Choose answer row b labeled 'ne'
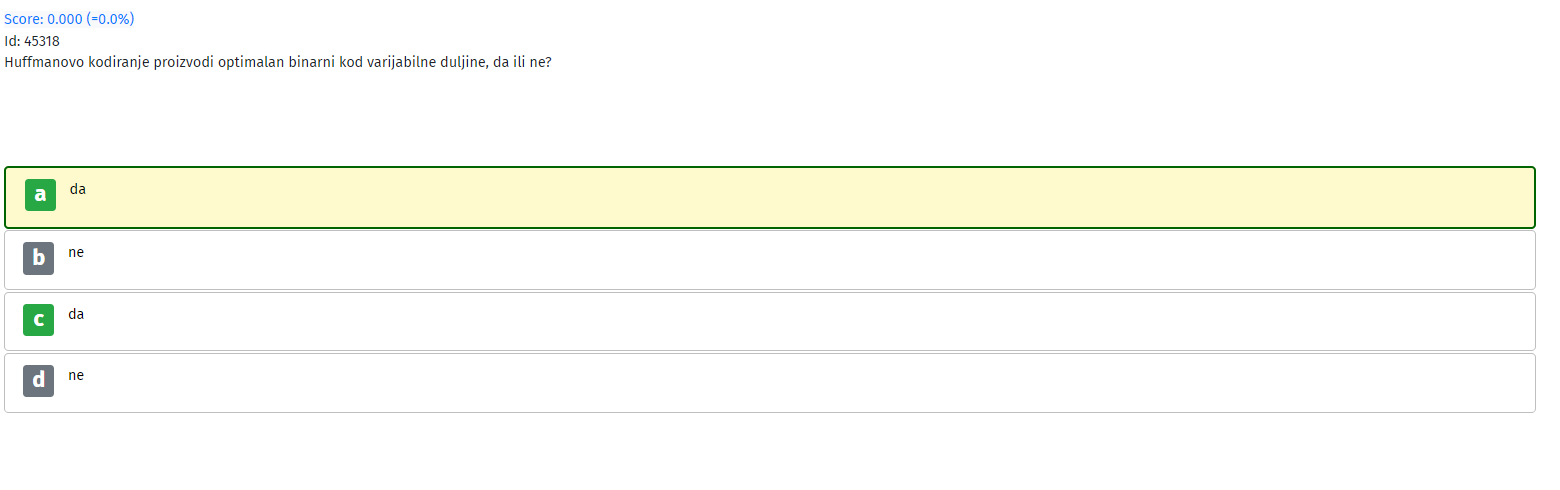 770,260
